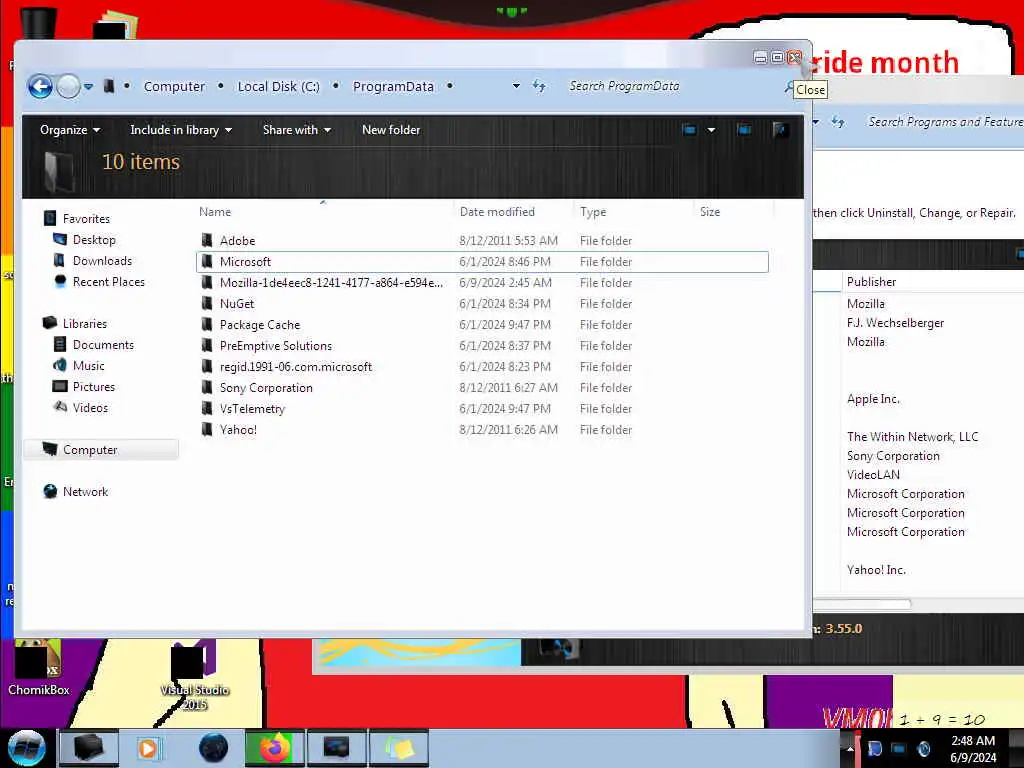Screen dimensions: 1024x768
Task: Open the Organize menu
Action: coord(70,130)
